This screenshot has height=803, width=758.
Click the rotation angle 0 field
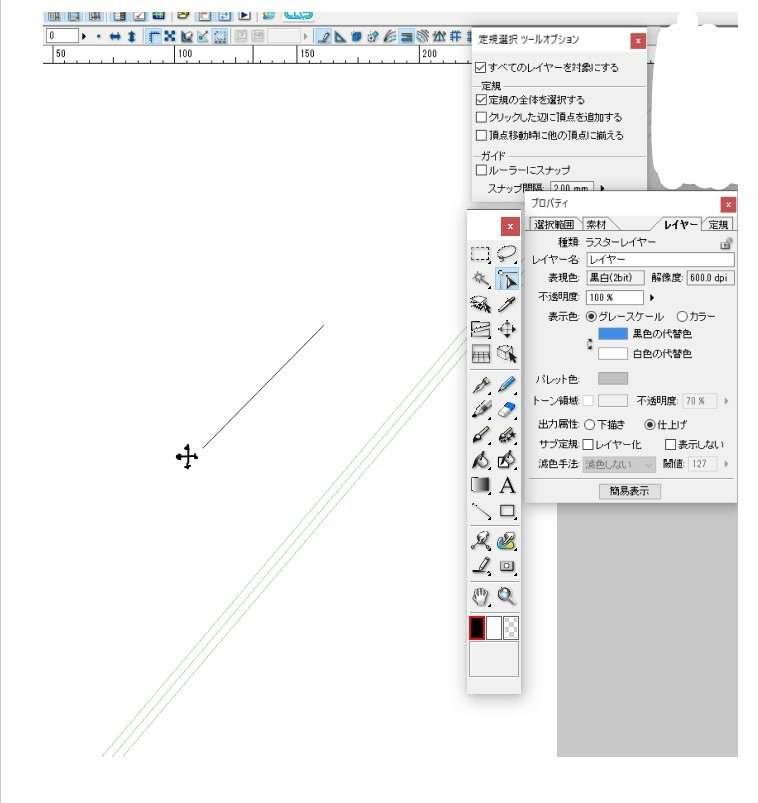point(62,36)
